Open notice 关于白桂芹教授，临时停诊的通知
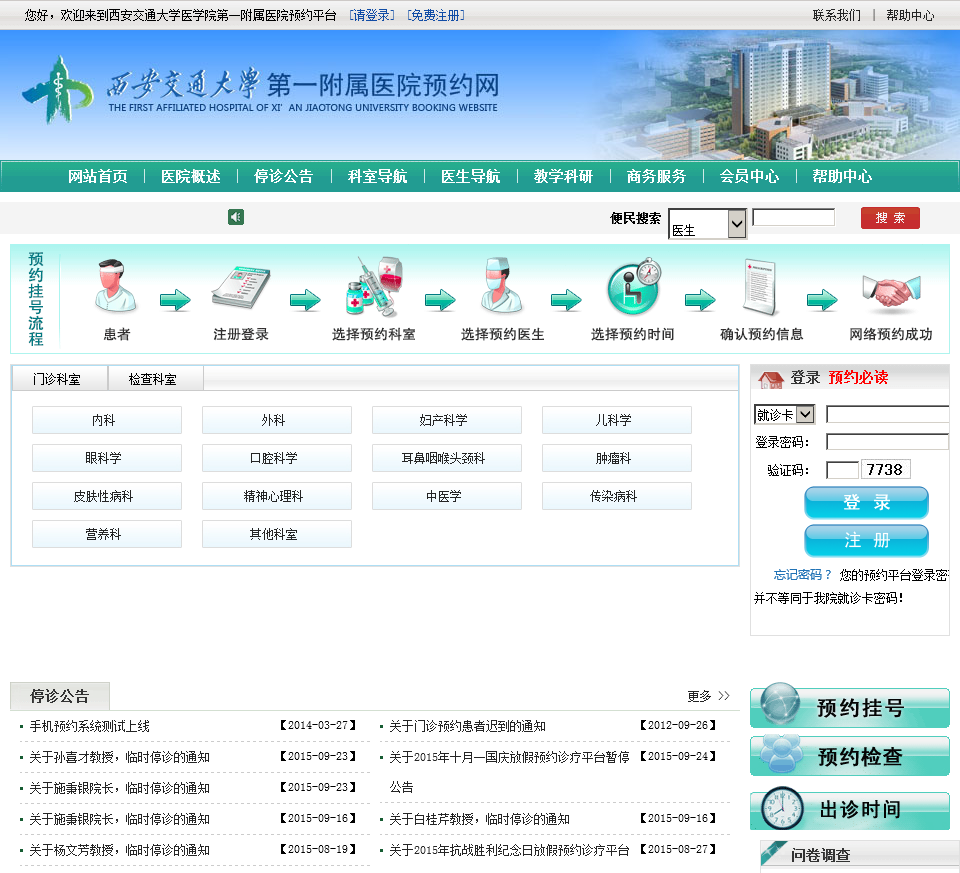Screen dimensions: 960x873 [x=479, y=819]
